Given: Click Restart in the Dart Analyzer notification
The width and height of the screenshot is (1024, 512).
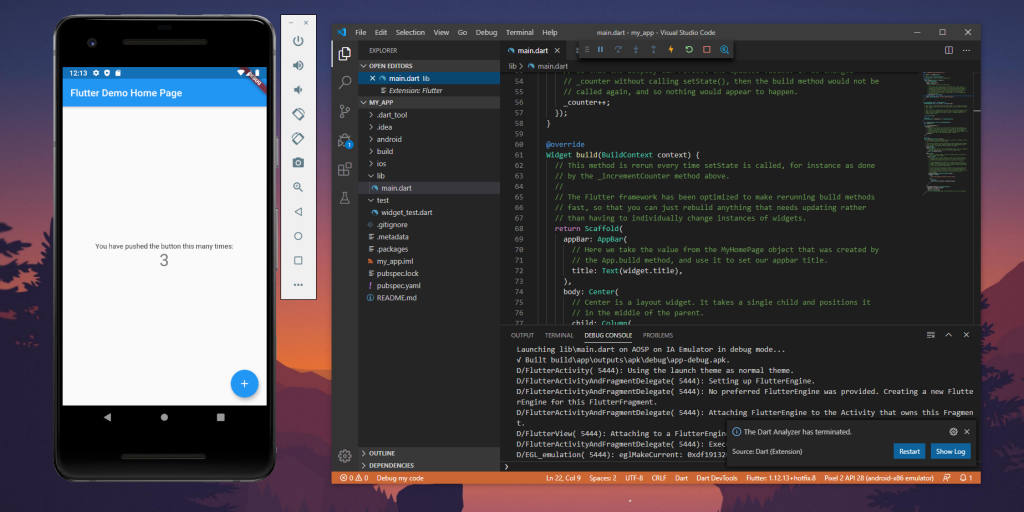Looking at the screenshot, I should coord(908,451).
